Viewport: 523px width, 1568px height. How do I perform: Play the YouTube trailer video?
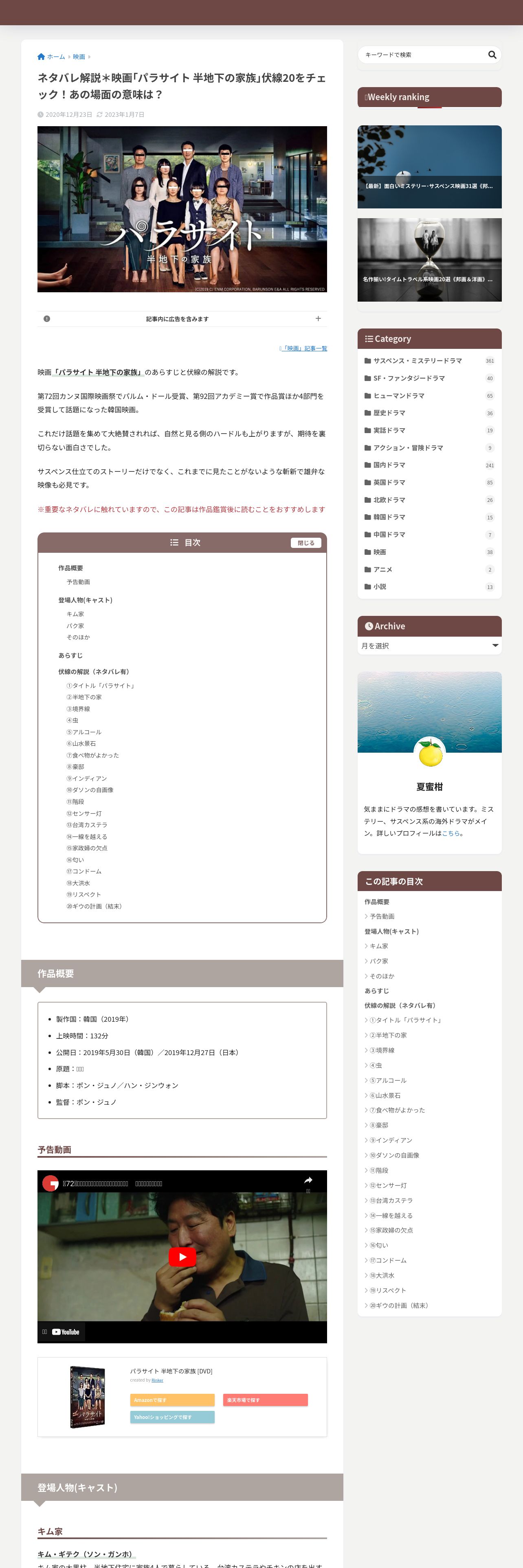[182, 1256]
